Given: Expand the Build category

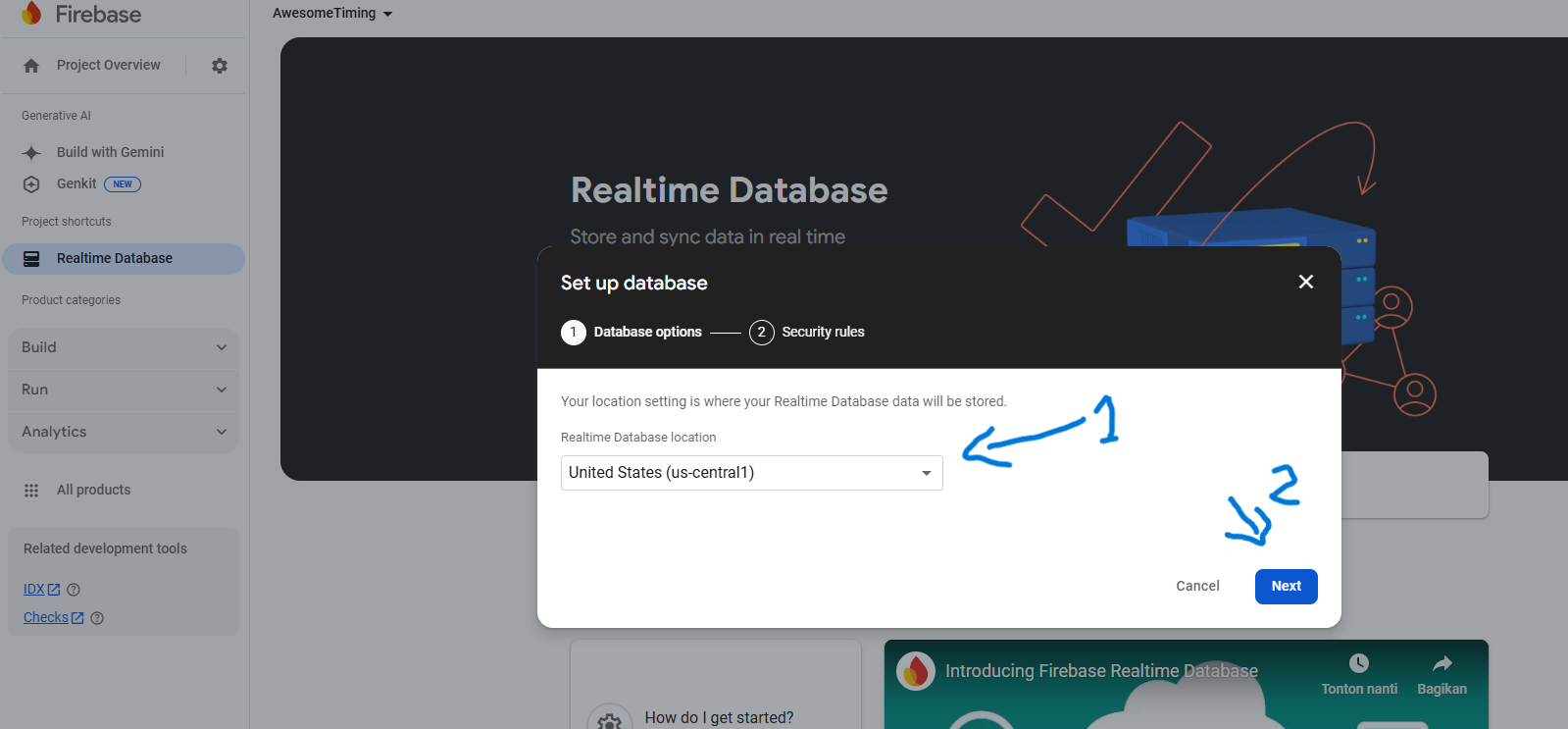Looking at the screenshot, I should [x=124, y=347].
